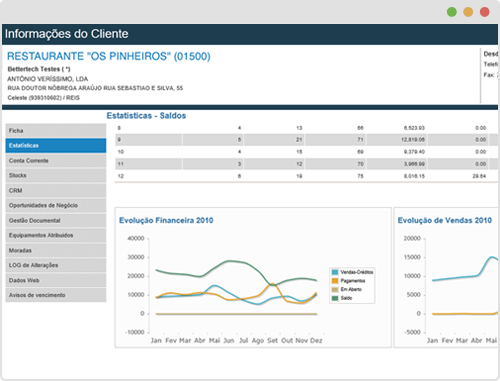Click the green window control dot
The width and height of the screenshot is (500, 381).
(x=452, y=12)
